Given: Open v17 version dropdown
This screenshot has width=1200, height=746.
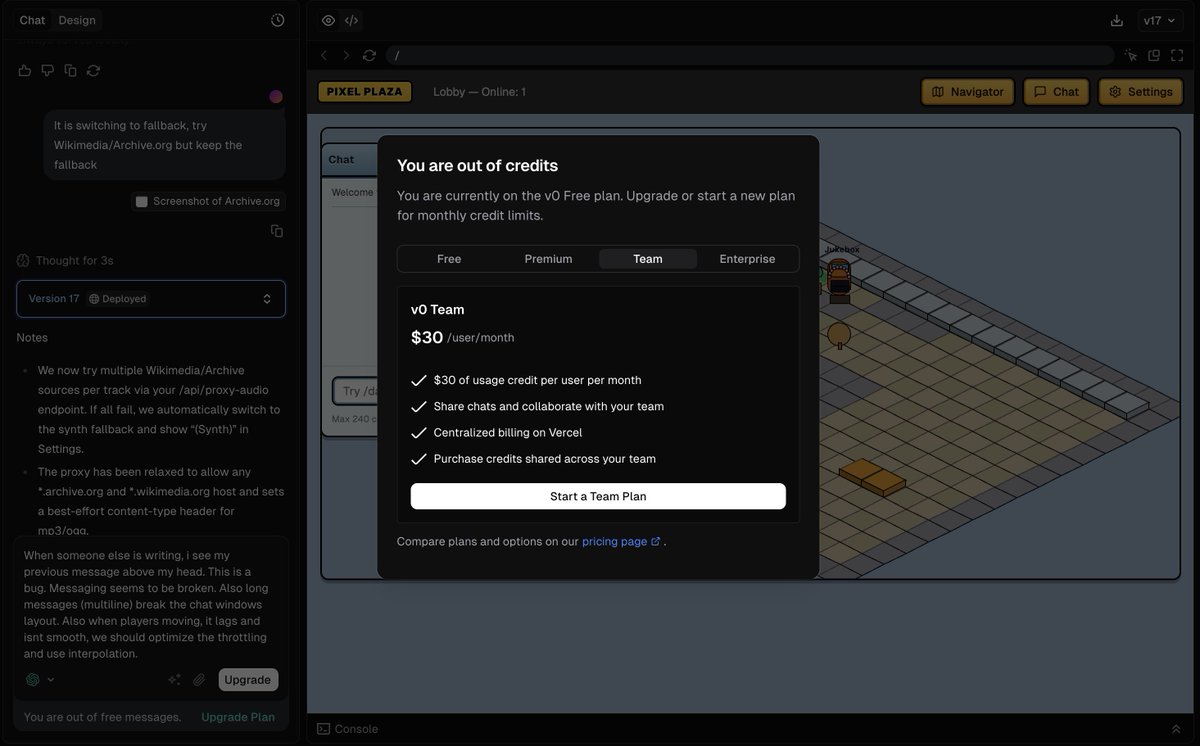Looking at the screenshot, I should coord(1159,20).
